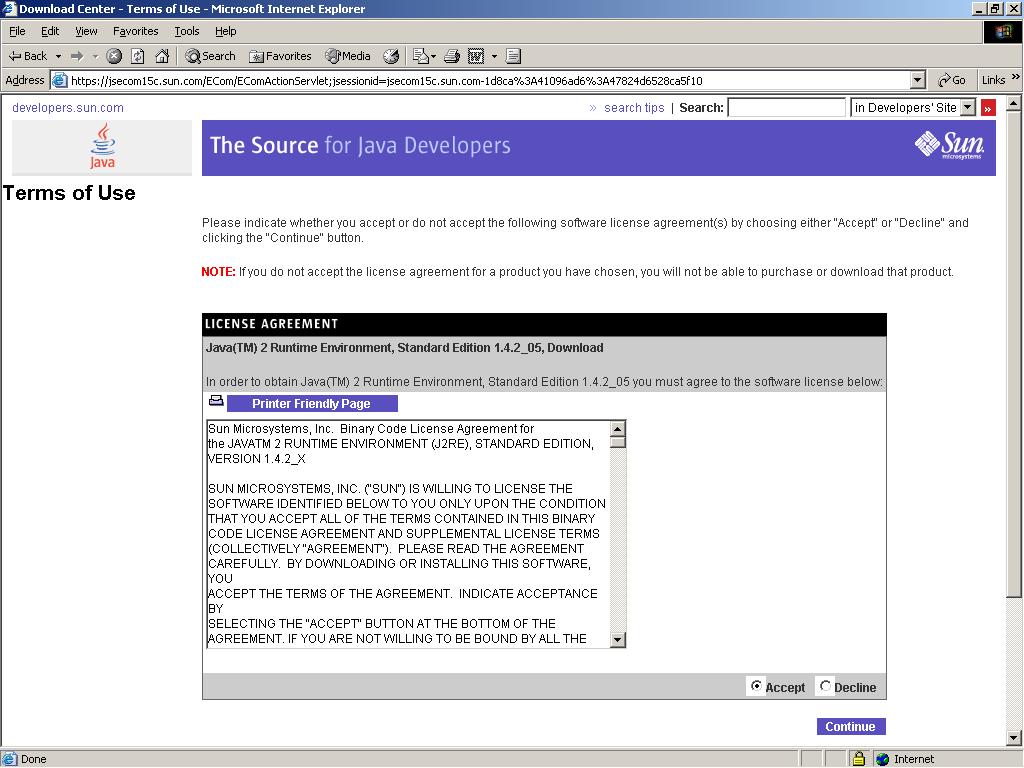Open the Forward button history dropdown arrow
The height and width of the screenshot is (768, 1024).
[95, 56]
